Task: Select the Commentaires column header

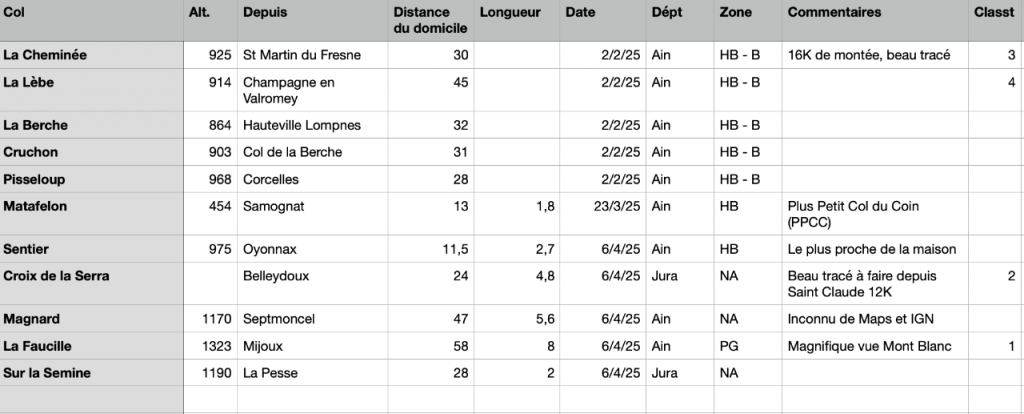Action: tap(875, 20)
